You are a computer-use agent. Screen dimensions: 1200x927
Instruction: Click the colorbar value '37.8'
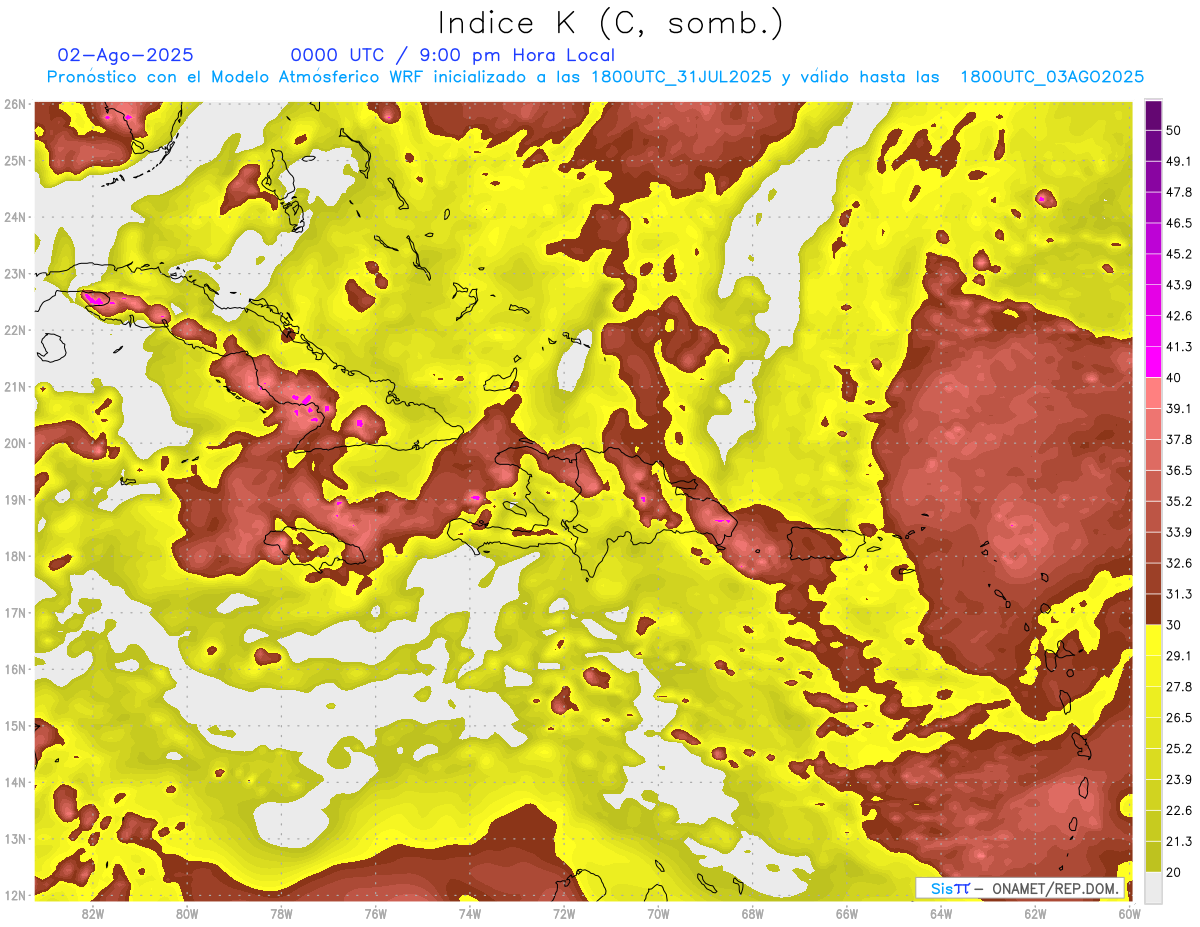click(x=1179, y=439)
